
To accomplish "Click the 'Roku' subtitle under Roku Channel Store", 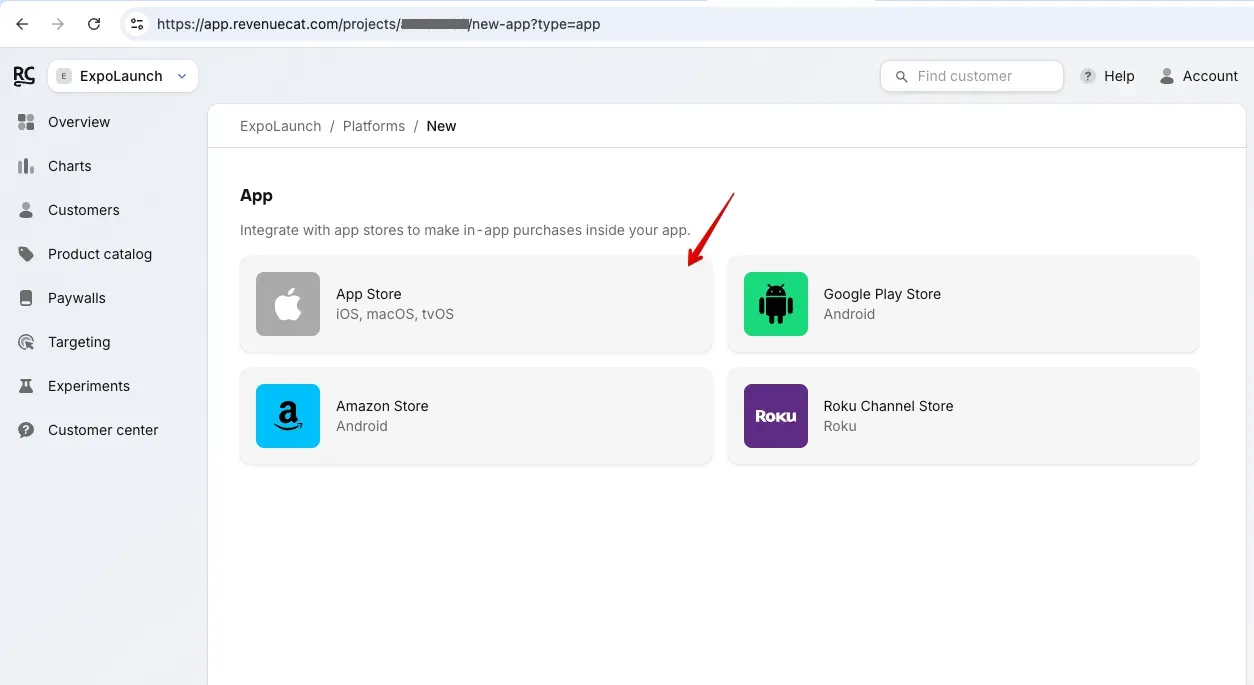I will pyautogui.click(x=840, y=426).
